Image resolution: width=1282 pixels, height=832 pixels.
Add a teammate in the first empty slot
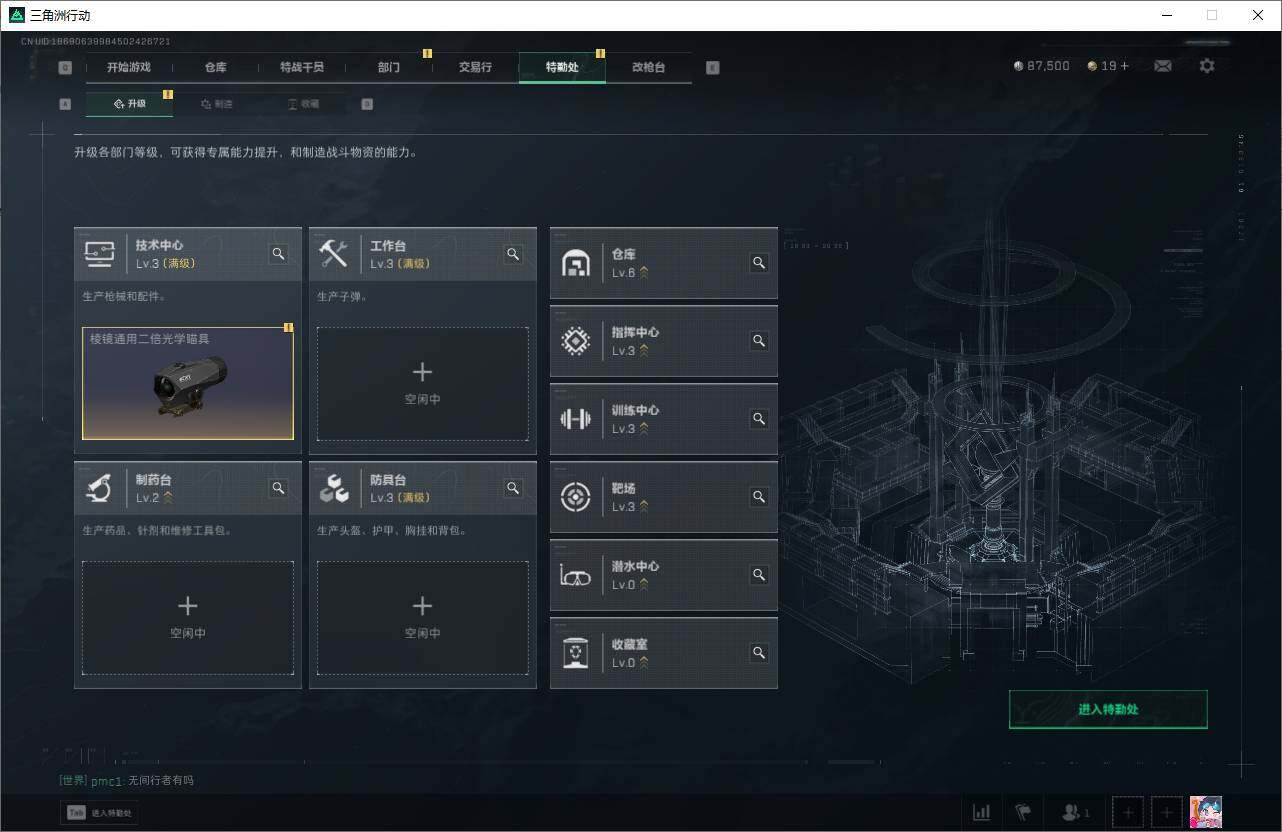pos(1127,812)
